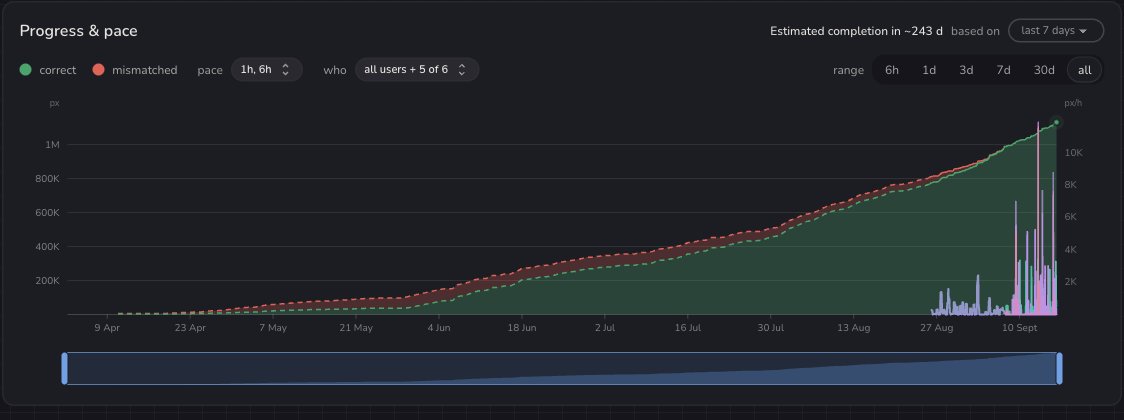Screen dimensions: 1124x420
Task: Set the range to 1d
Action: point(929,70)
